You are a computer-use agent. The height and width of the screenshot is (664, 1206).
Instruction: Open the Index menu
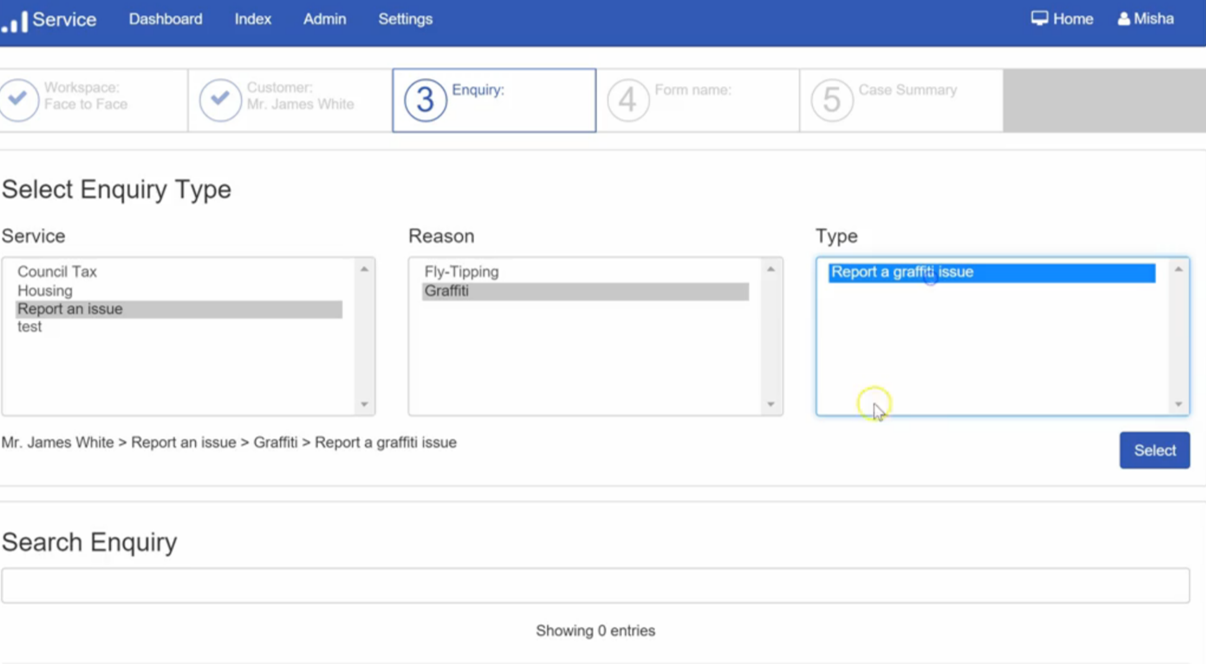(x=253, y=19)
